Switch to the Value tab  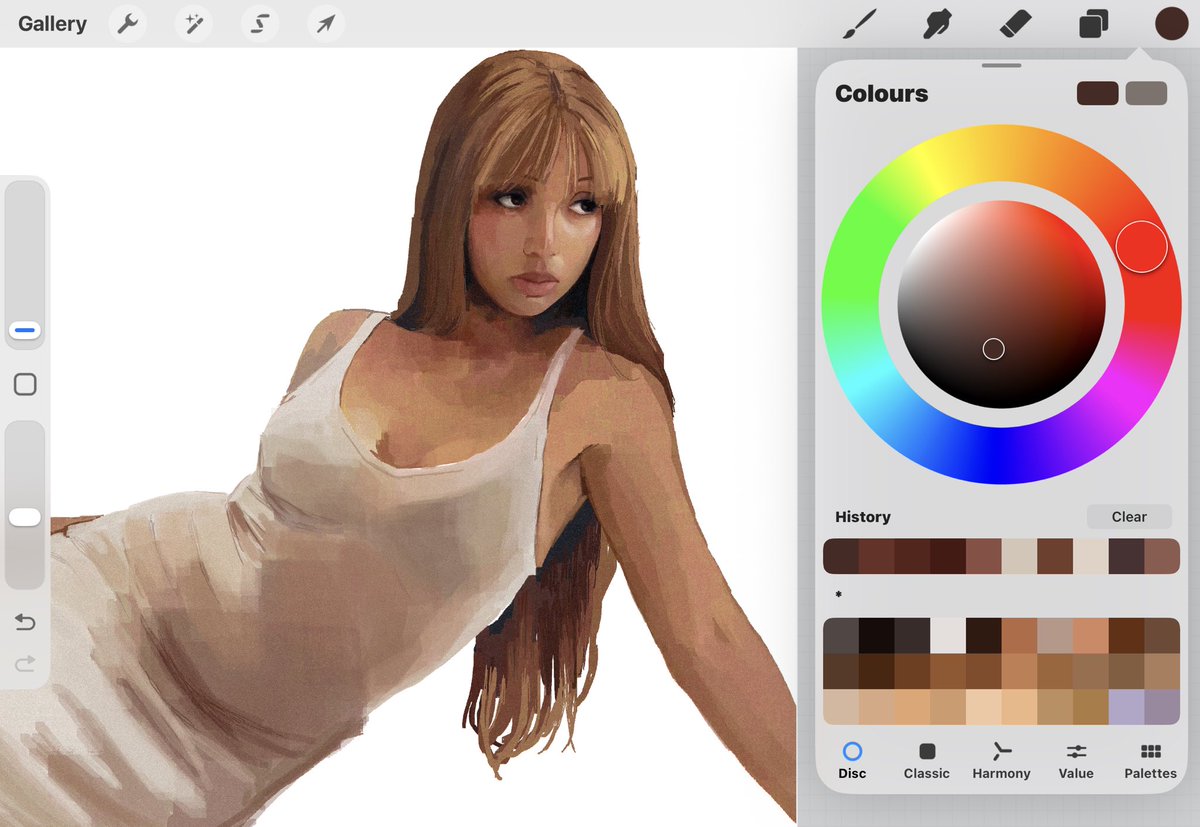(1076, 760)
